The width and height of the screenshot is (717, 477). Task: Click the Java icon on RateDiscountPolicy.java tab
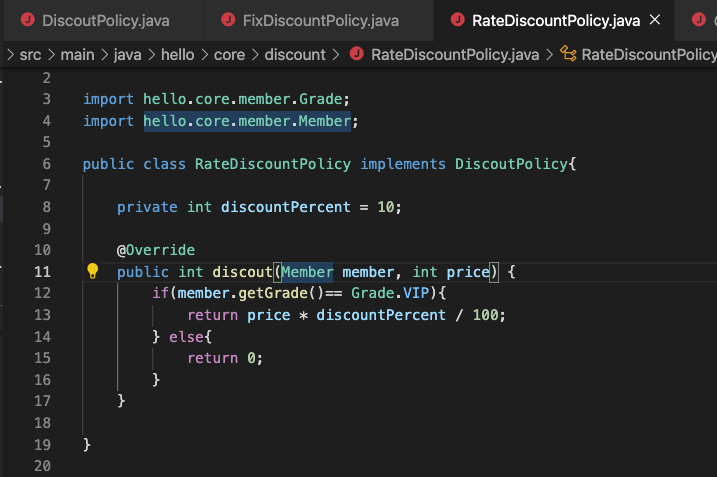pos(457,20)
